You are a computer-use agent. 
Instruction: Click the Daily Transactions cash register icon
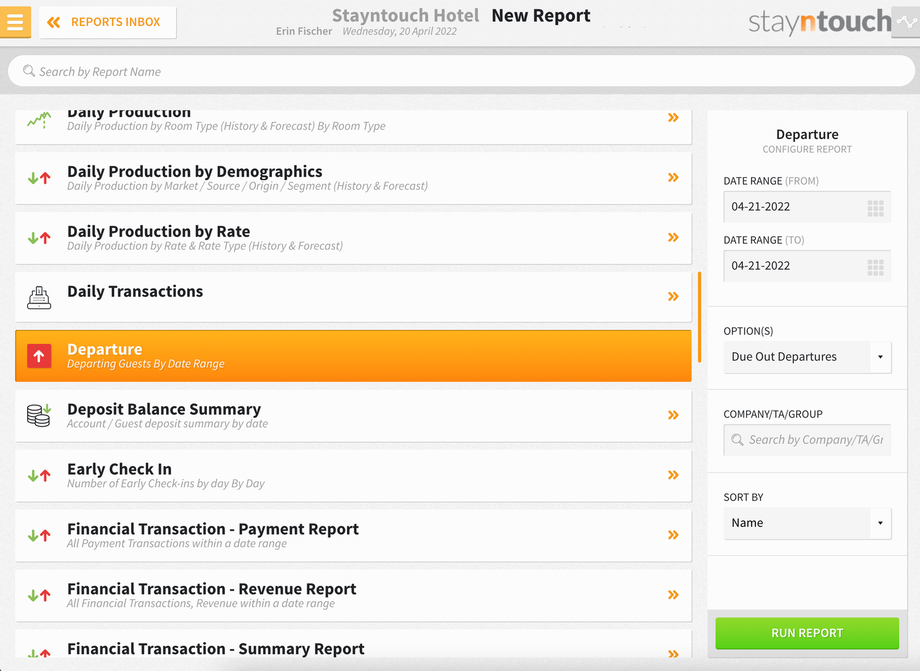(39, 297)
